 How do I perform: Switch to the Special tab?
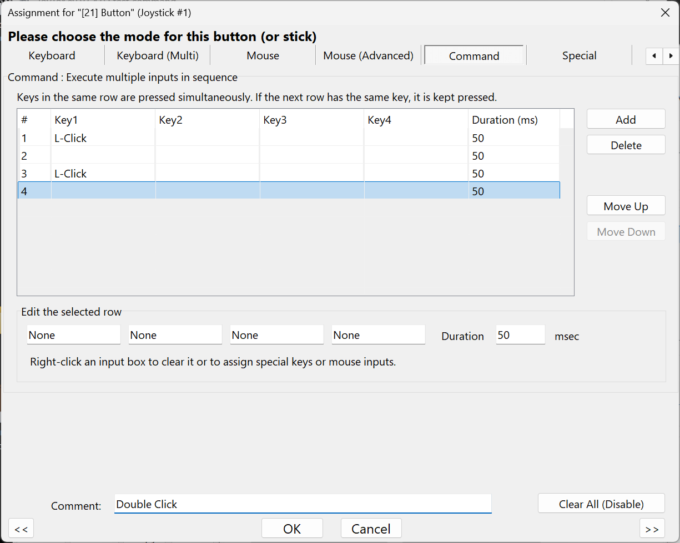[x=579, y=56]
